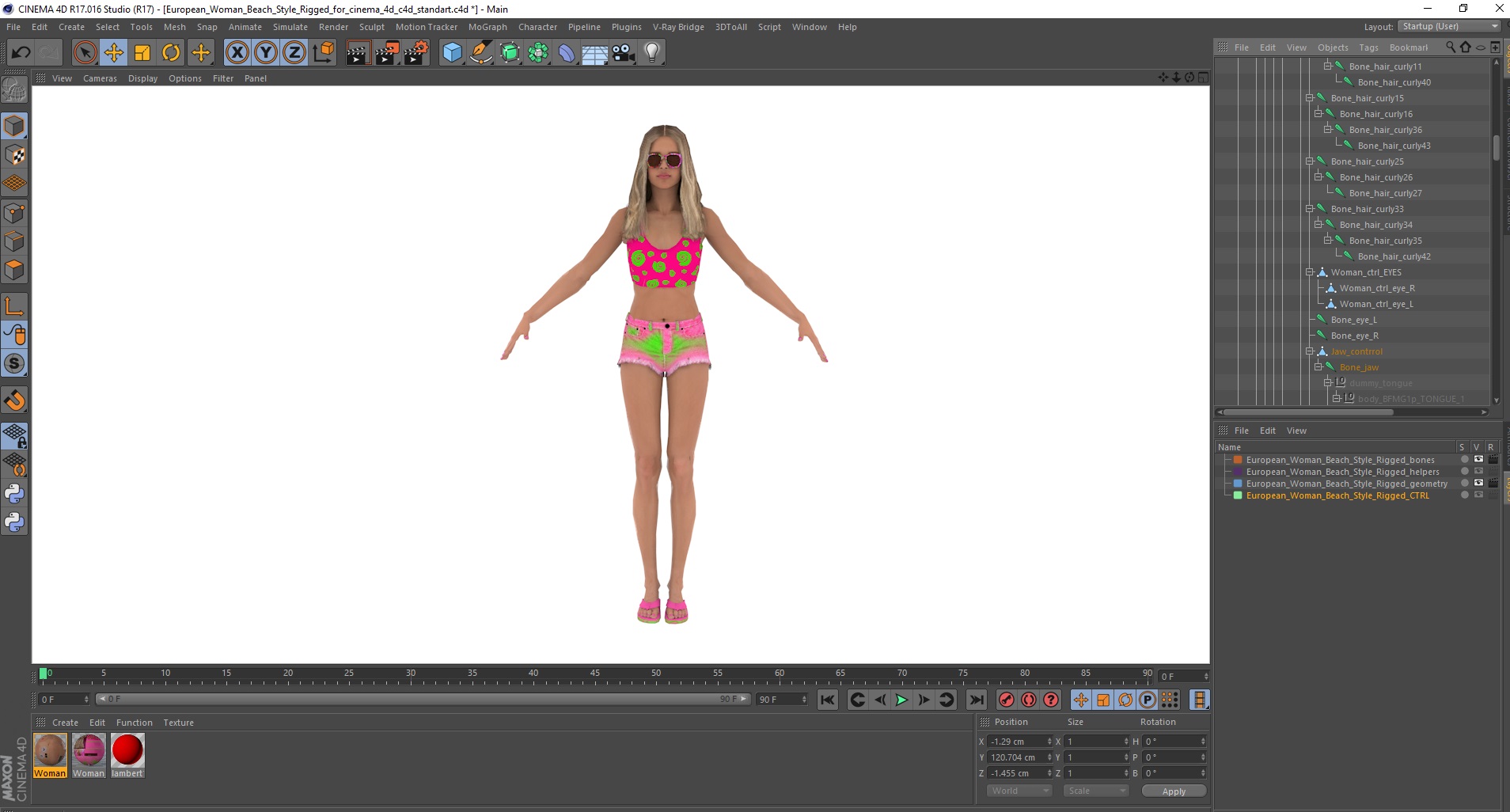Toggle Y axis lock
The height and width of the screenshot is (812, 1510).
coord(266,53)
